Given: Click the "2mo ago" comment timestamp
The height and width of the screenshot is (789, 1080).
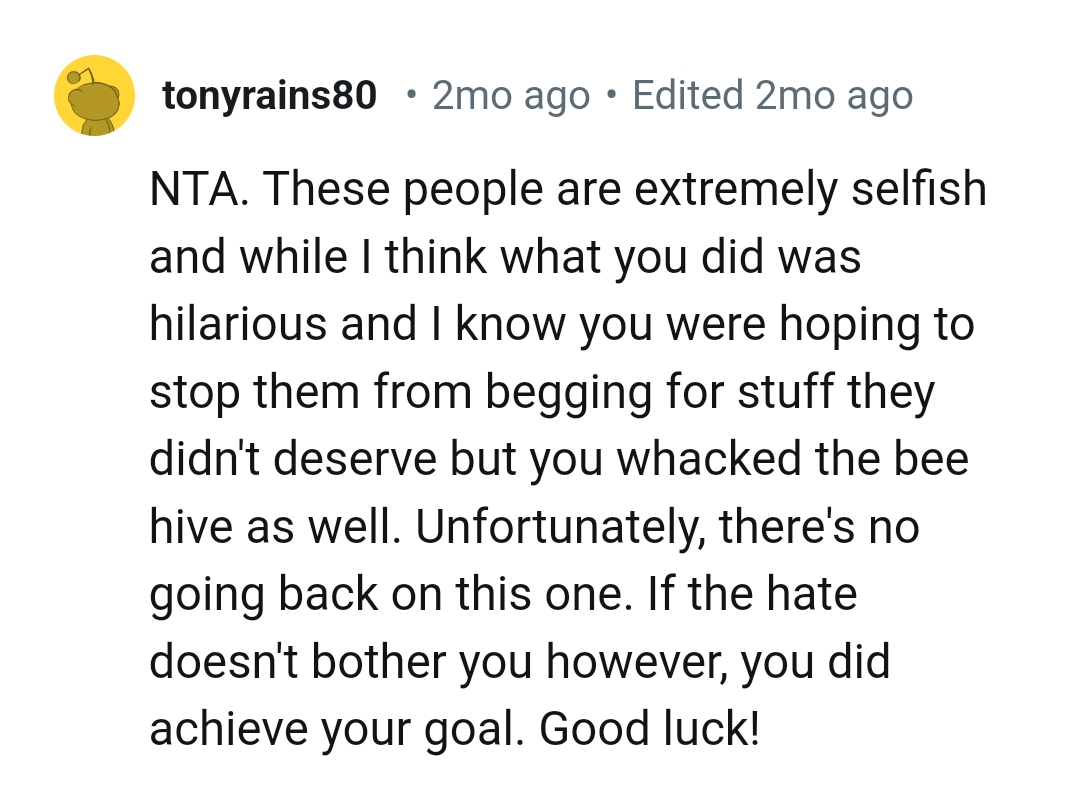Looking at the screenshot, I should [511, 96].
